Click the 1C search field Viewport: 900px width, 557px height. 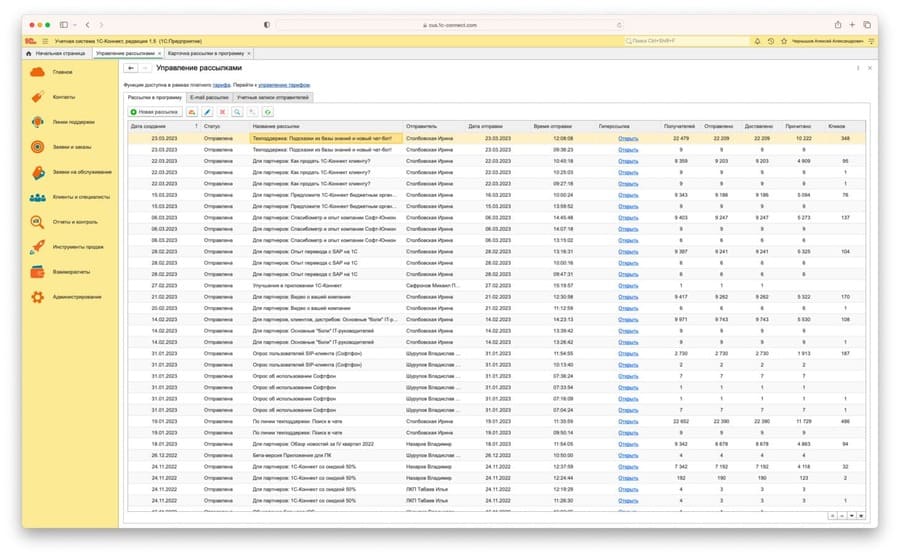point(686,41)
